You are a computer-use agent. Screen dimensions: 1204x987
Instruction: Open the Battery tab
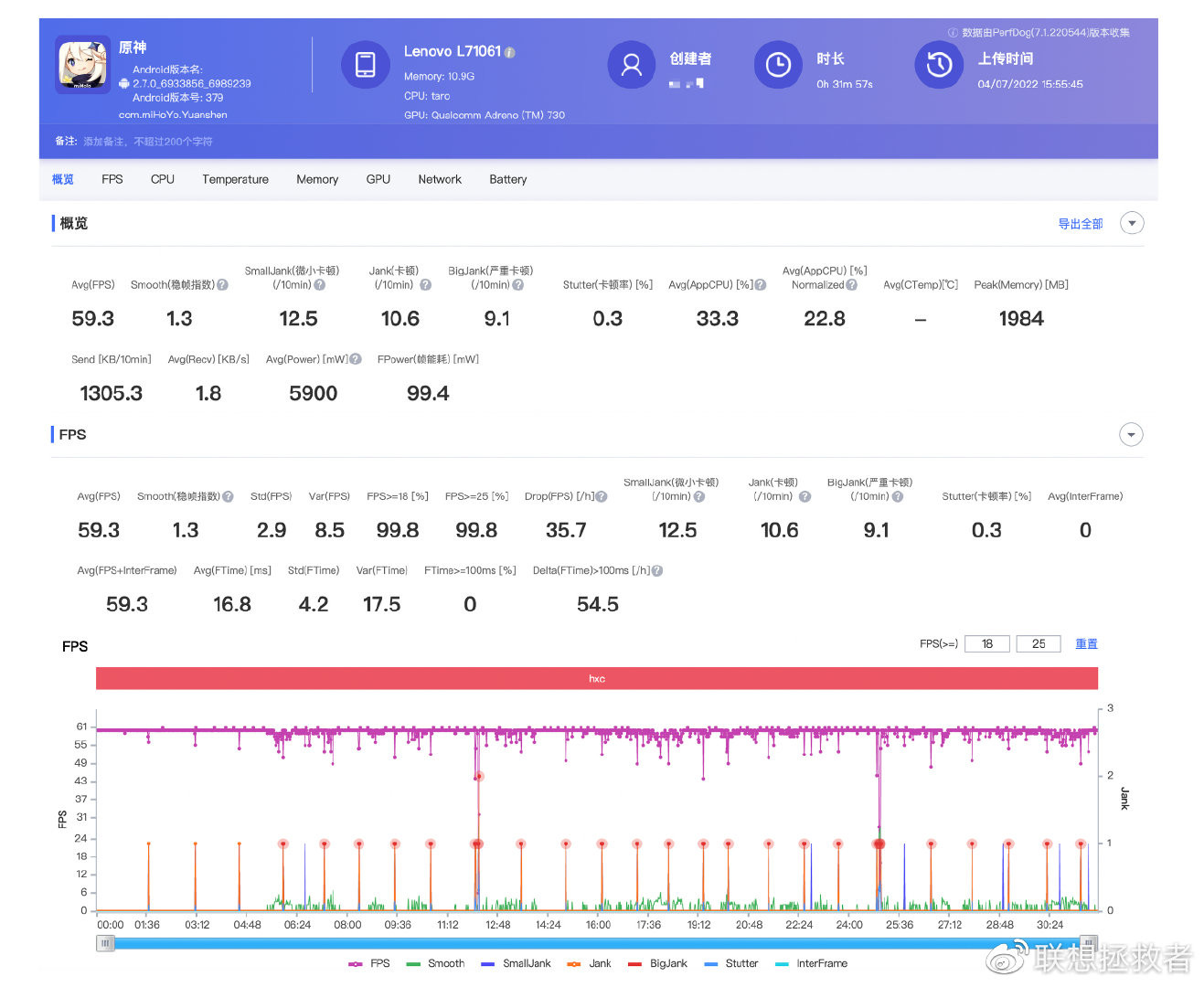508,179
